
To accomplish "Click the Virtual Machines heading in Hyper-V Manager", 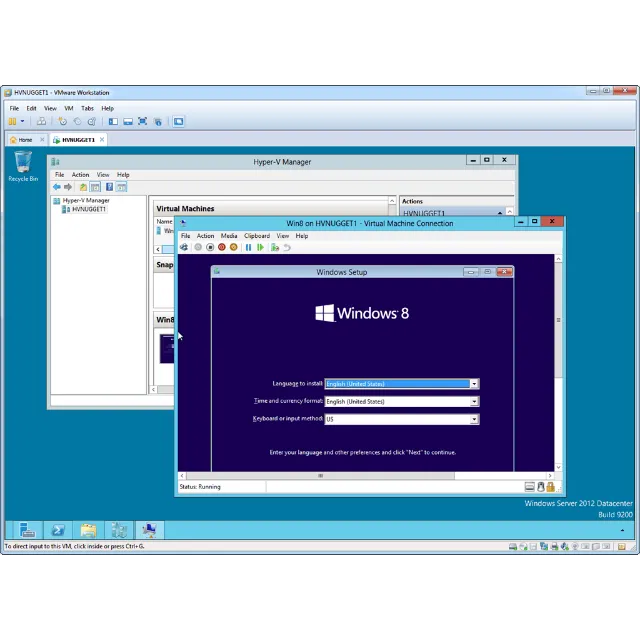I will coord(185,209).
